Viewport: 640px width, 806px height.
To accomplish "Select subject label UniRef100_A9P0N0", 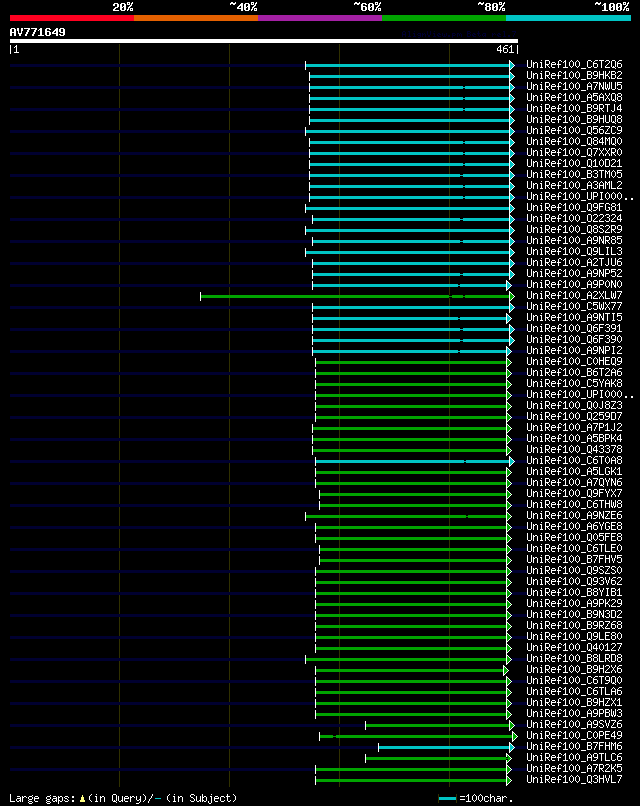I will pos(574,284).
